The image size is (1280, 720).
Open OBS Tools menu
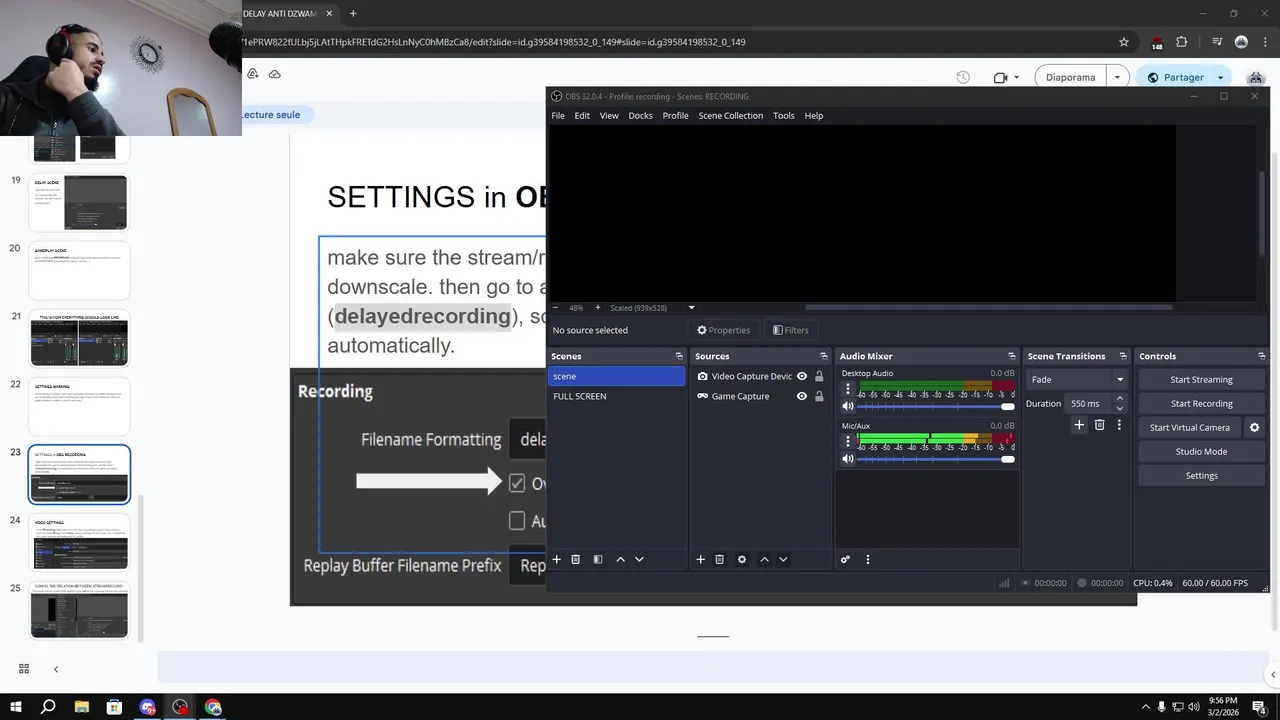point(784,116)
